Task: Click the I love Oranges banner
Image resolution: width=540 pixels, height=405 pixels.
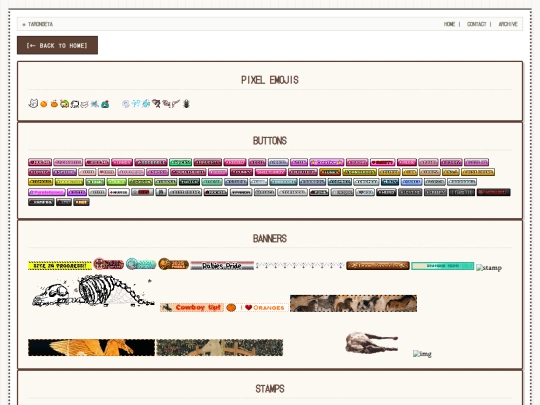Action: (x=257, y=308)
